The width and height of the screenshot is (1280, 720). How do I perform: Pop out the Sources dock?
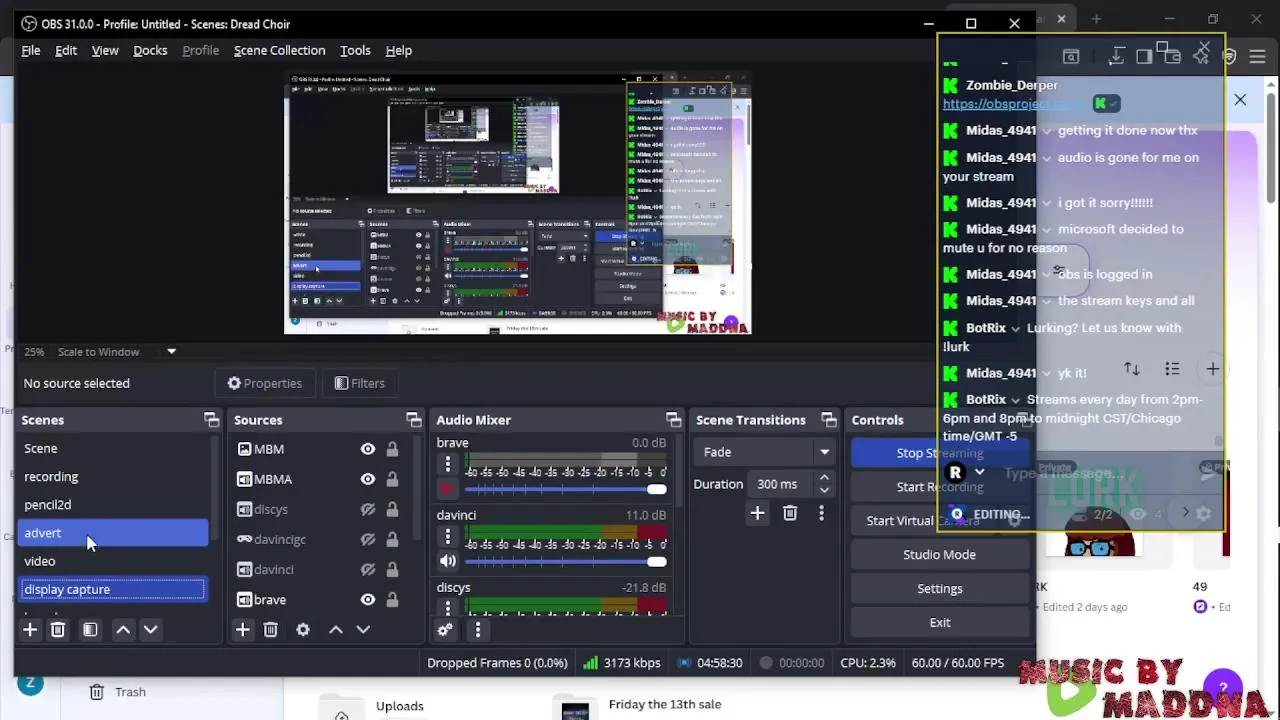(x=414, y=420)
